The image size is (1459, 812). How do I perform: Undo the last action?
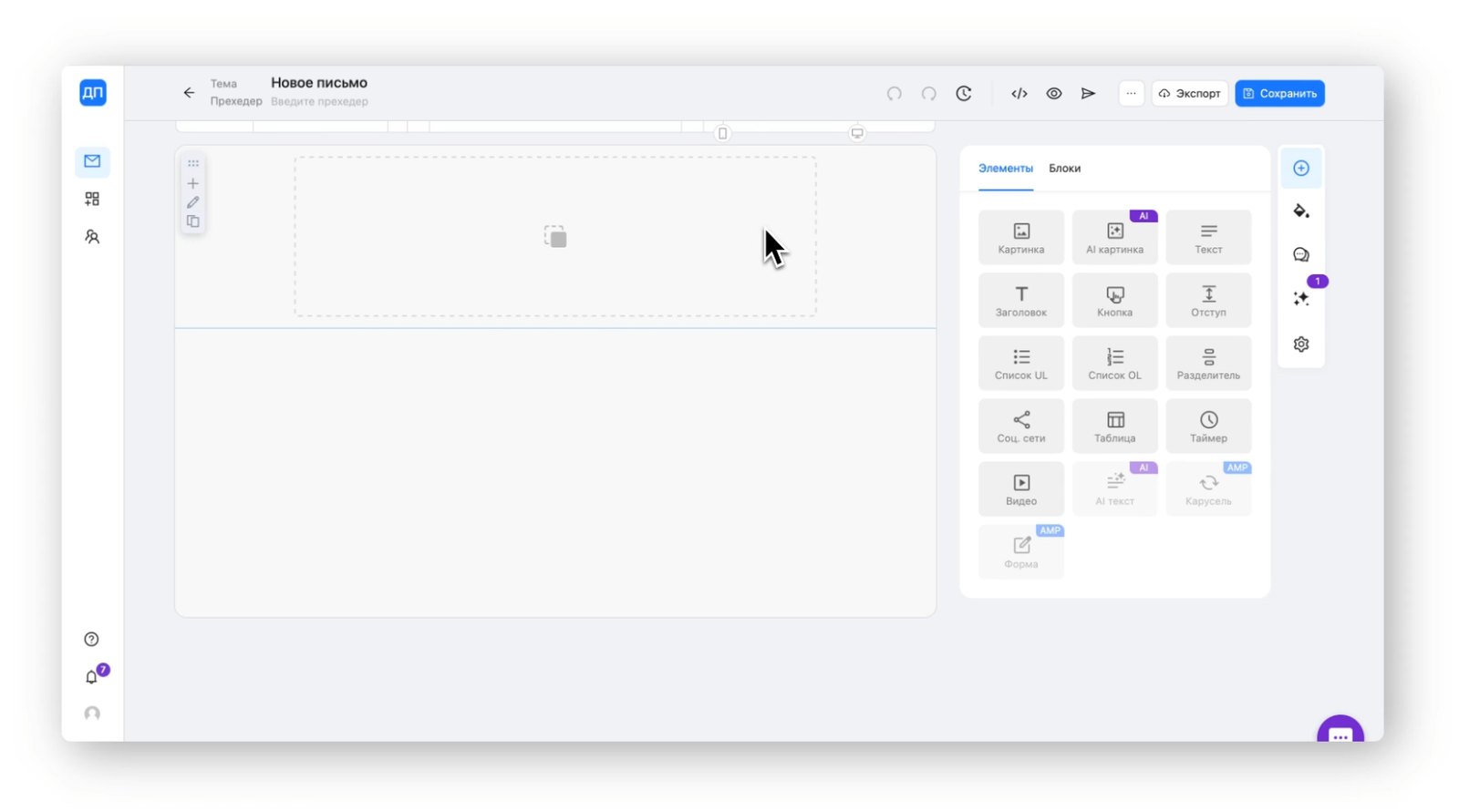895,93
